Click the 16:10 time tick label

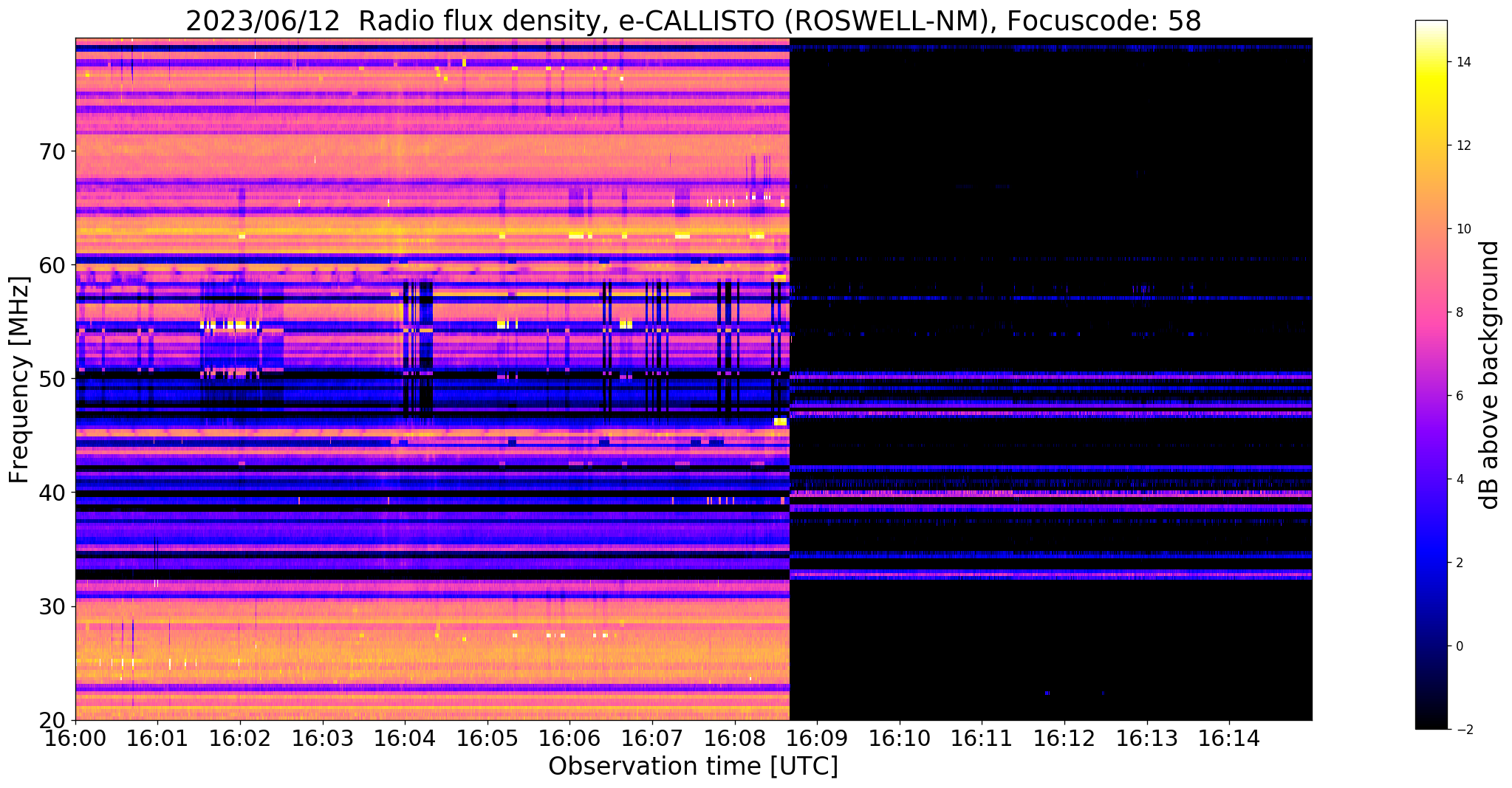[900, 737]
